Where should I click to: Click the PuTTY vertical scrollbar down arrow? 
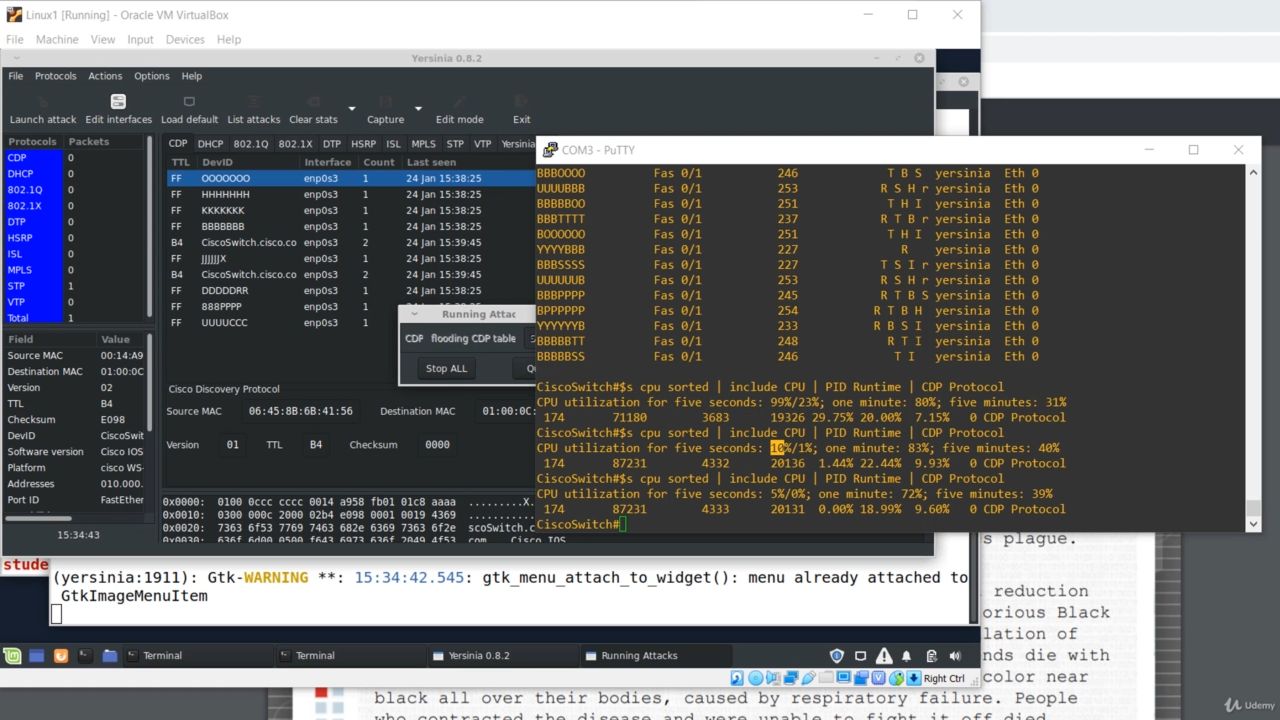[x=1254, y=523]
